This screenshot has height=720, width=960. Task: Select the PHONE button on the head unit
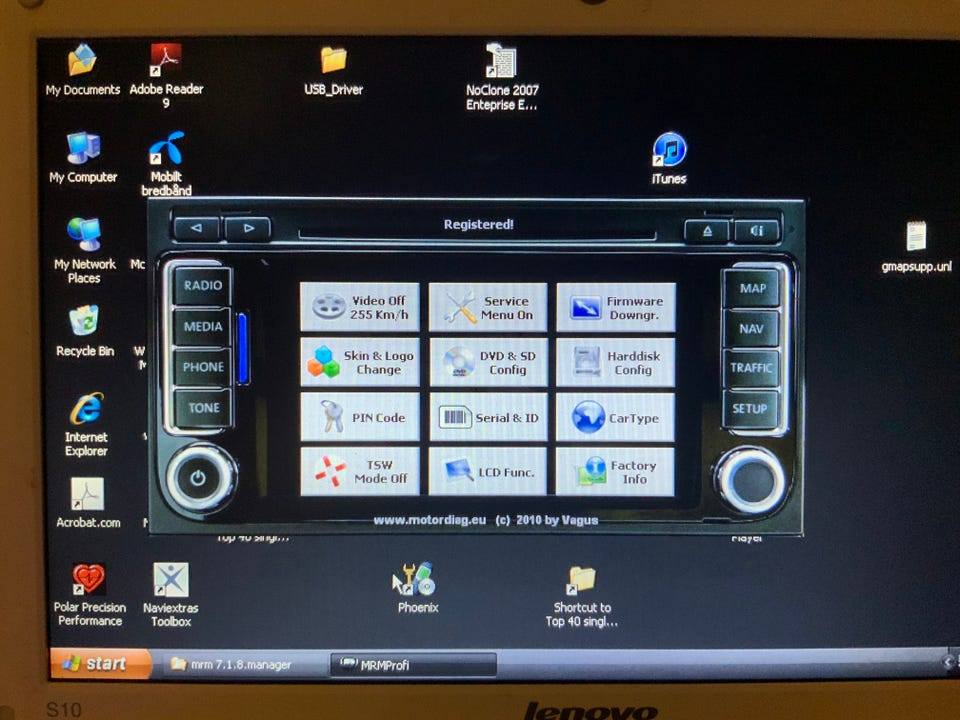203,367
